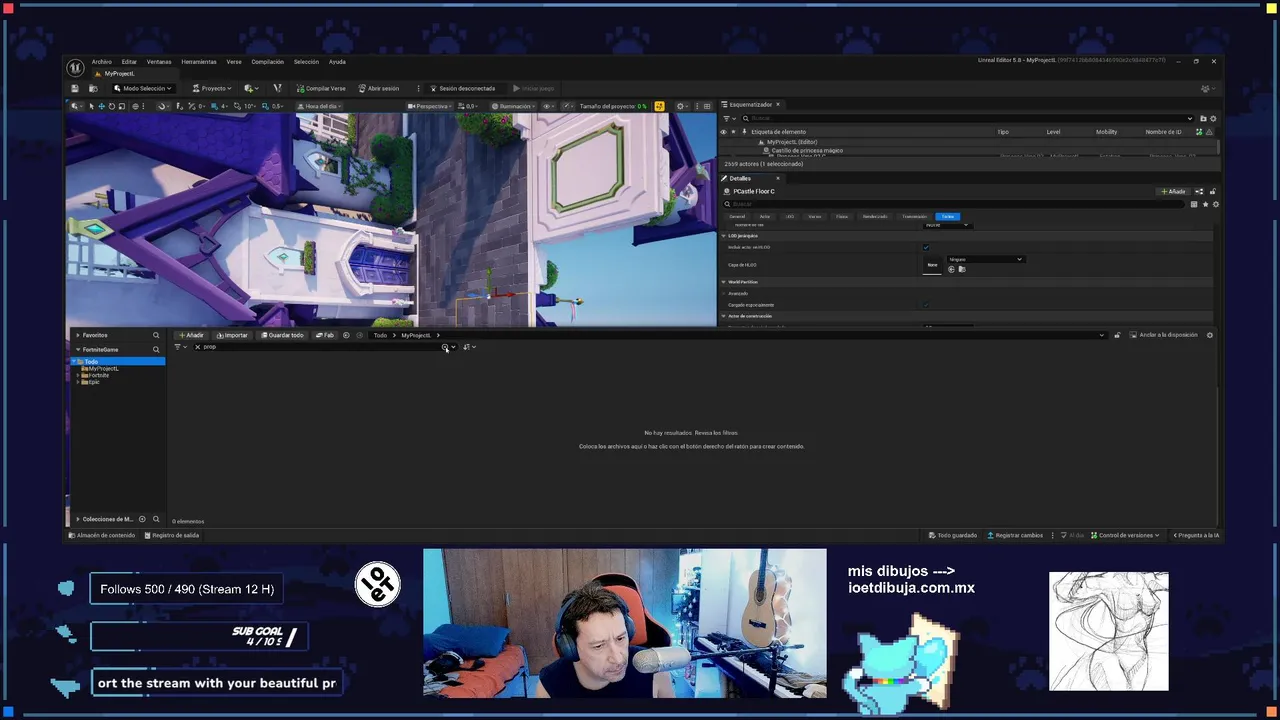Open the 'Hora del día' dropdown

(x=319, y=106)
